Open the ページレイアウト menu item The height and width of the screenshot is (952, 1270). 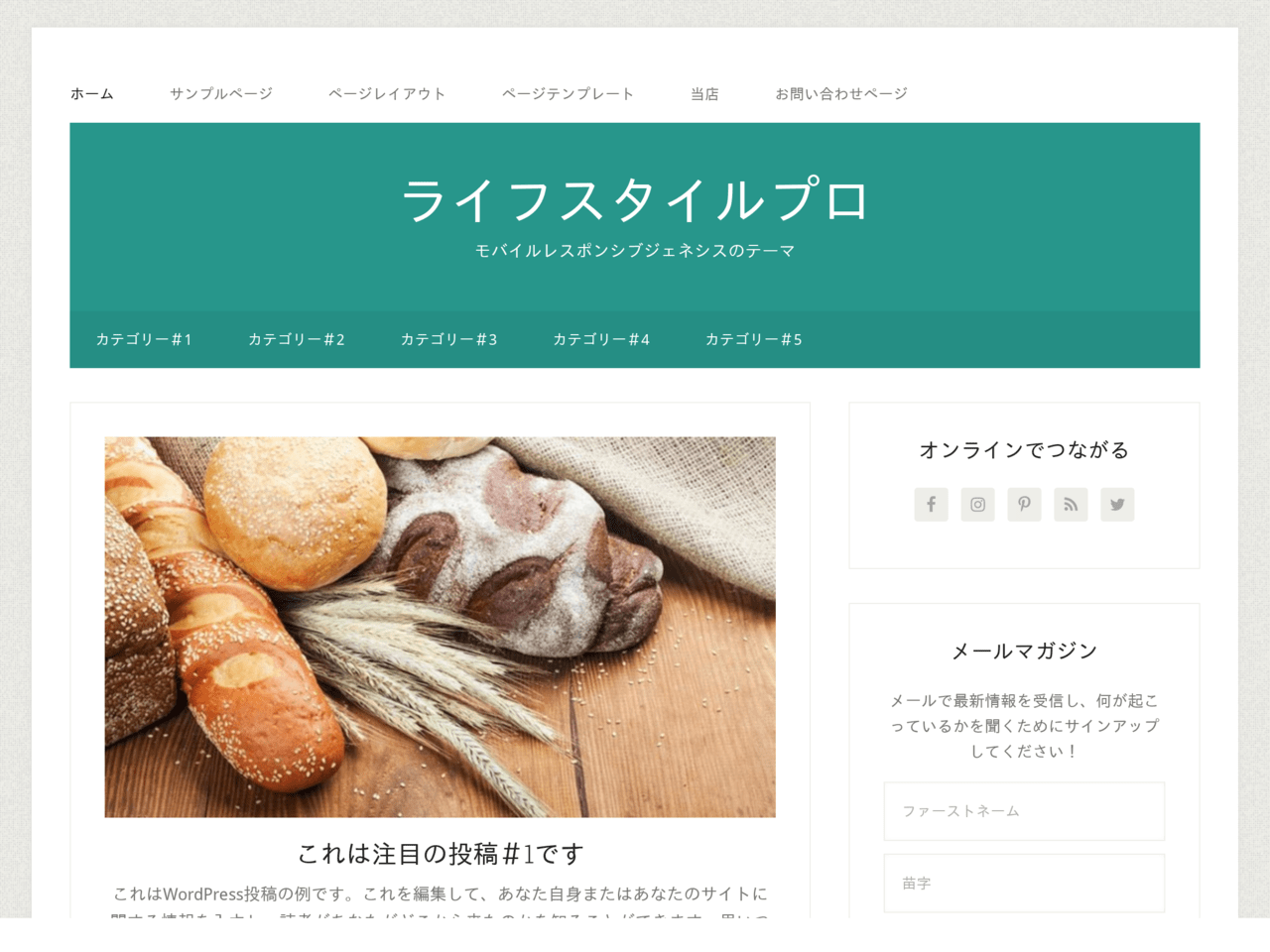coord(387,94)
